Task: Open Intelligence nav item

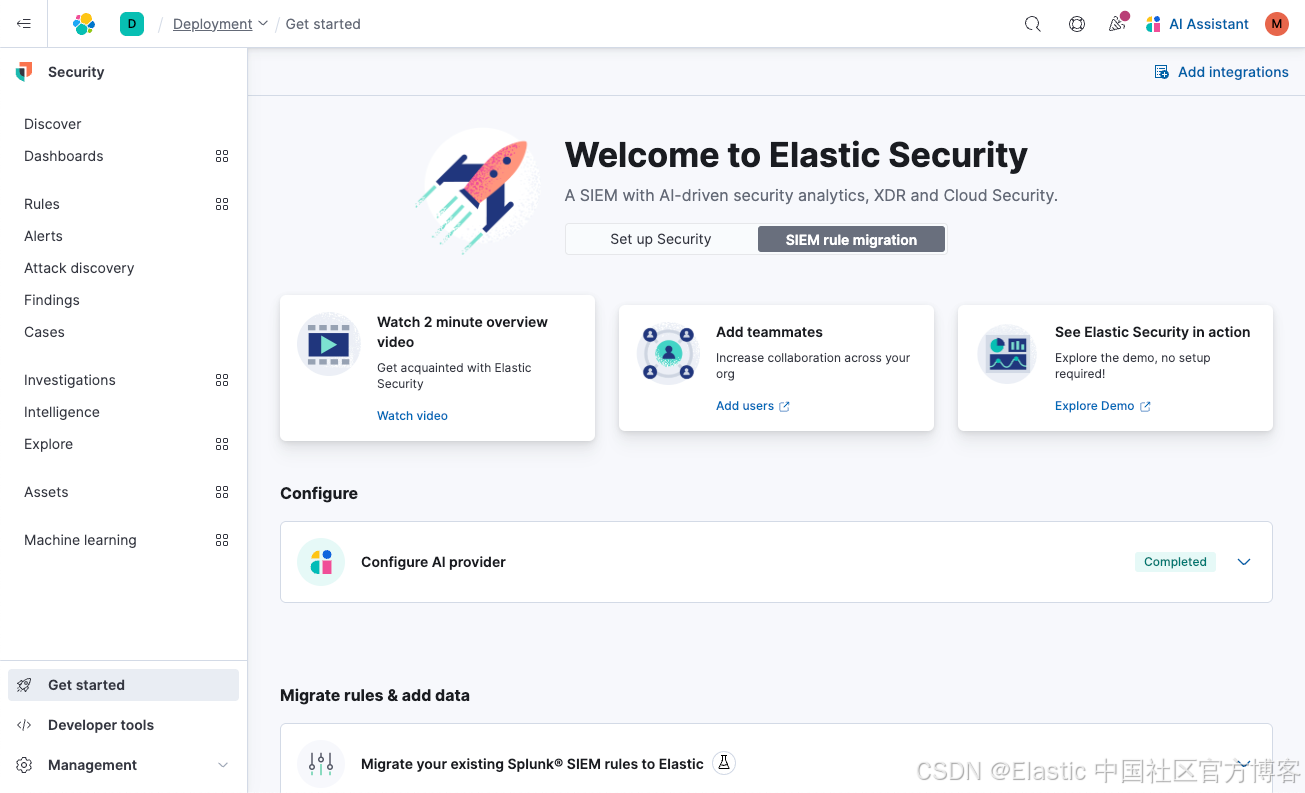Action: tap(62, 412)
